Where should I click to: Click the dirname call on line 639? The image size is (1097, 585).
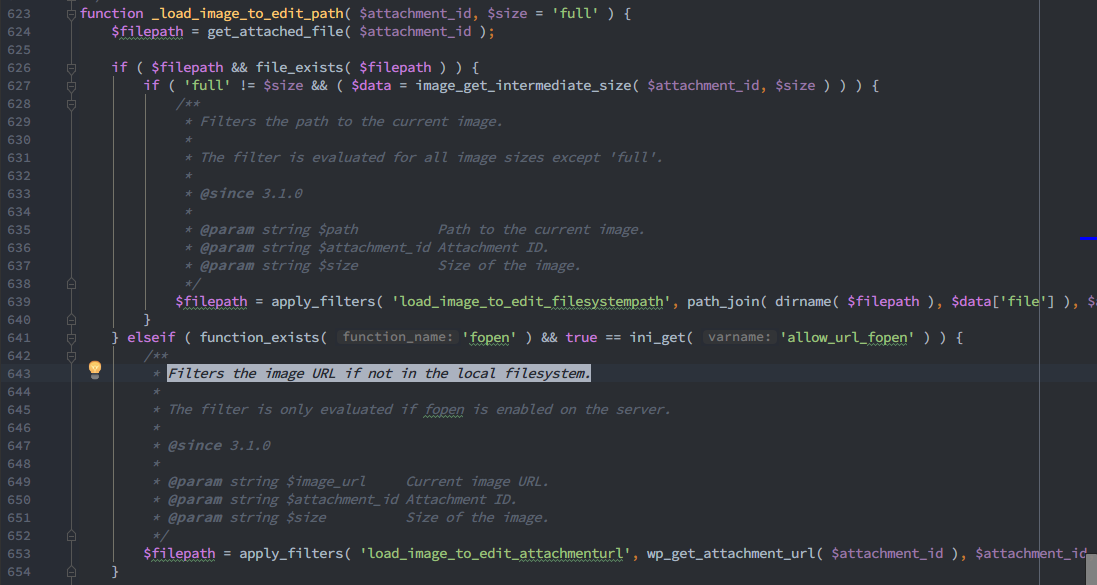[802, 302]
